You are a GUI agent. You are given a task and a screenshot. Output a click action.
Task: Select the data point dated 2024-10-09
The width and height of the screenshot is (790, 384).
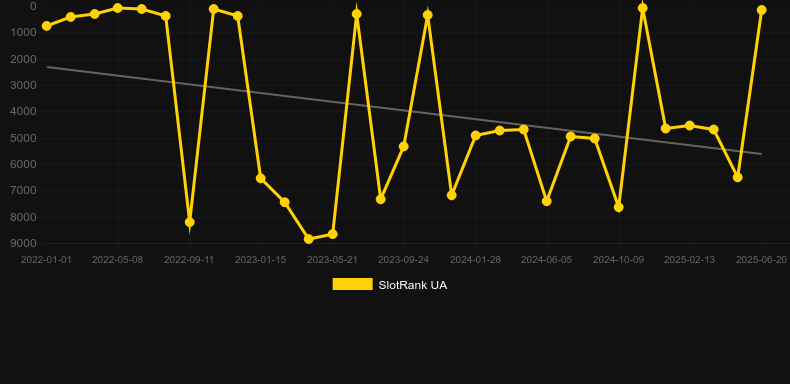[x=619, y=207]
